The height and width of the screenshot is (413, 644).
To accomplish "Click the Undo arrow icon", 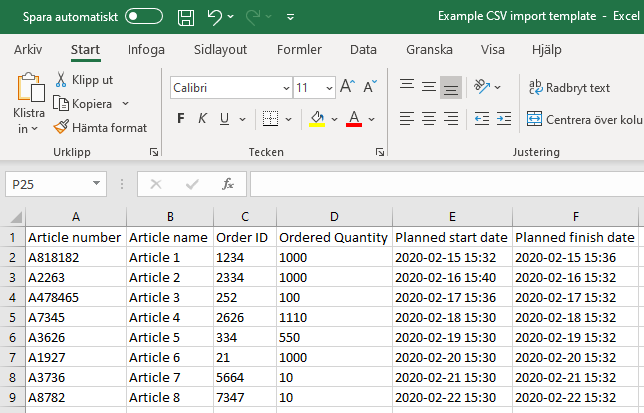I will click(214, 17).
